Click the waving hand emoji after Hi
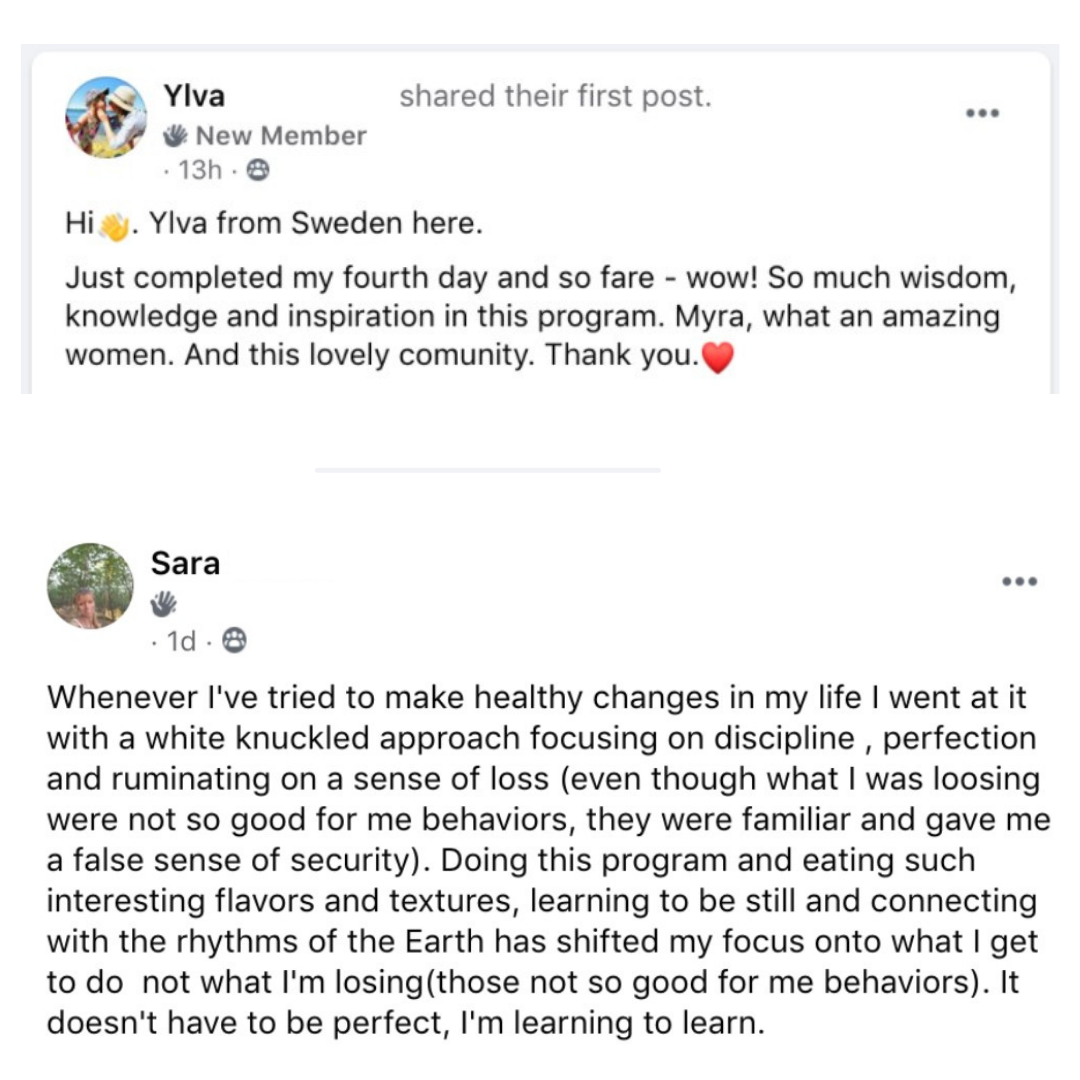 [x=114, y=227]
